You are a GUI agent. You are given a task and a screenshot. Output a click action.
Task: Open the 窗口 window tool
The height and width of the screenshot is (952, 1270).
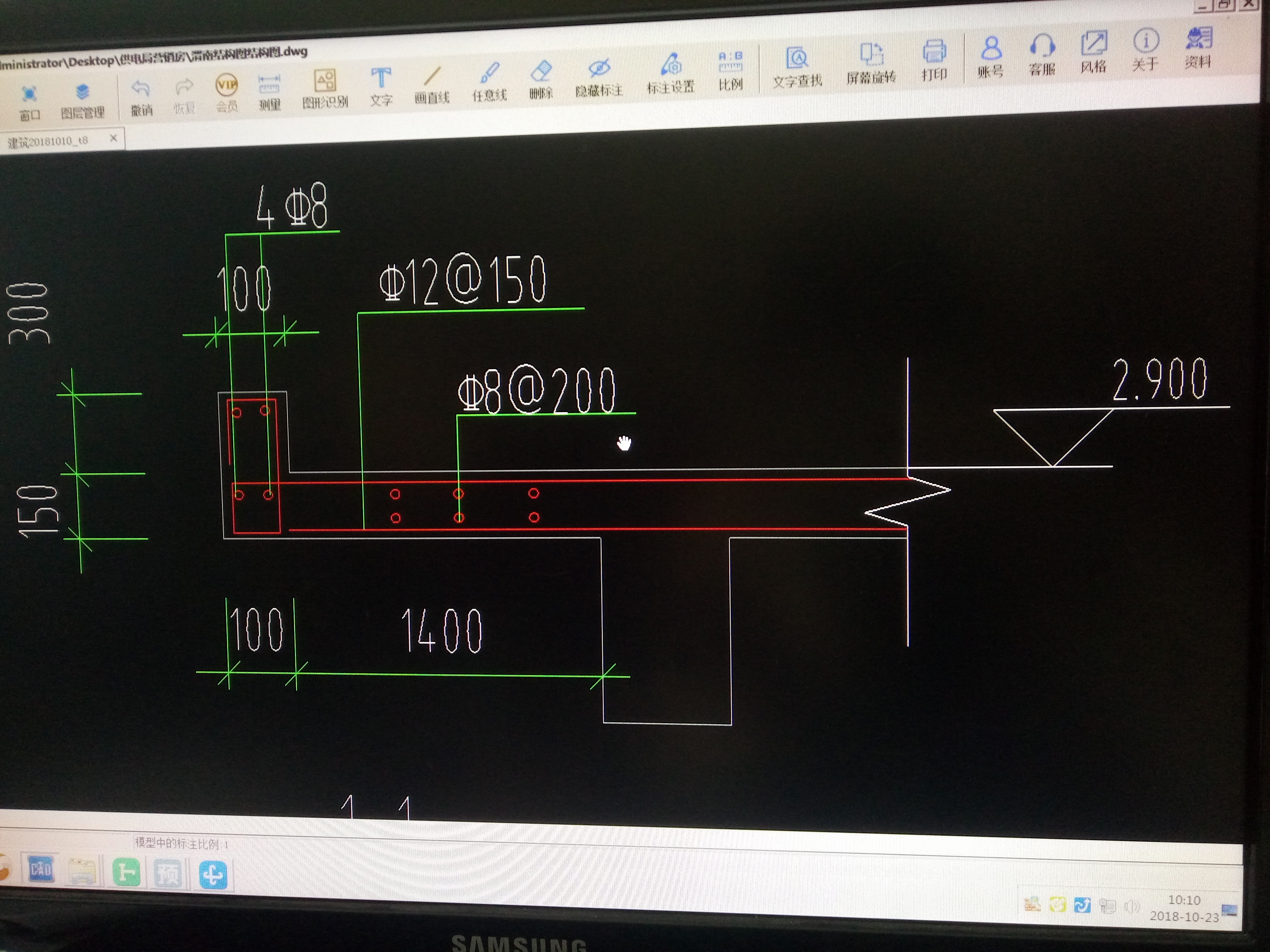click(29, 103)
